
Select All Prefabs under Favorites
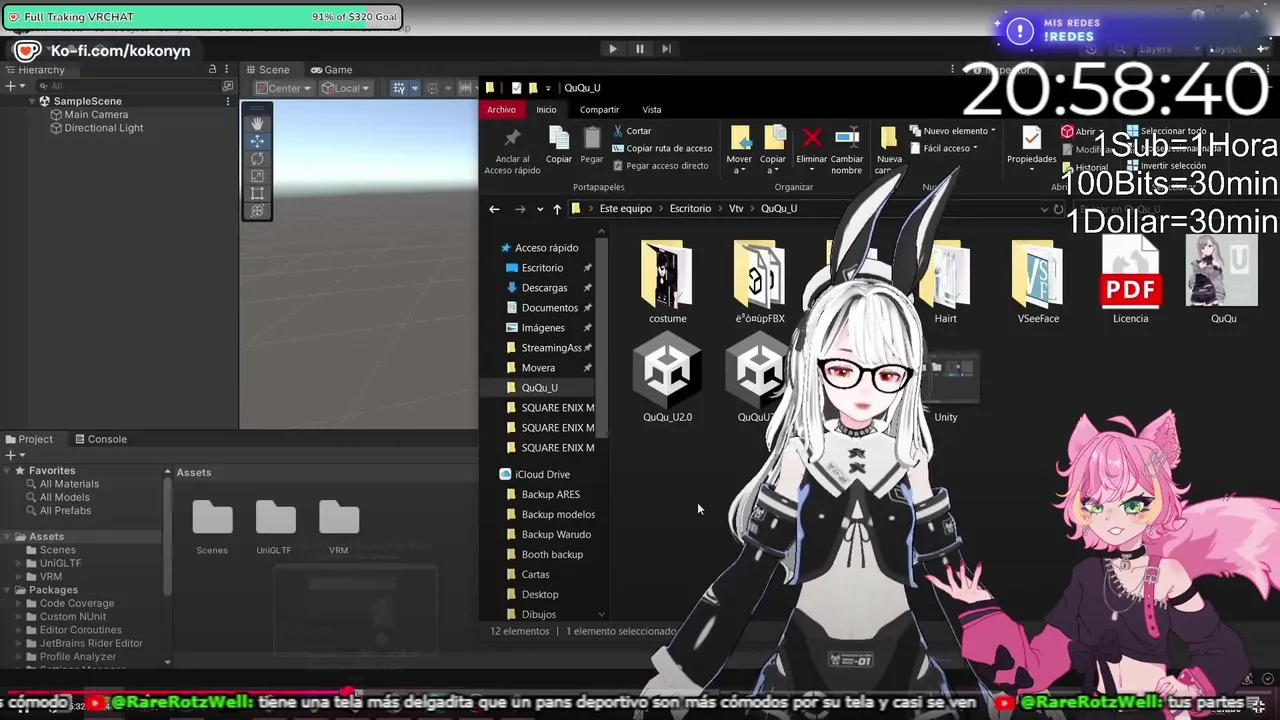click(x=65, y=511)
